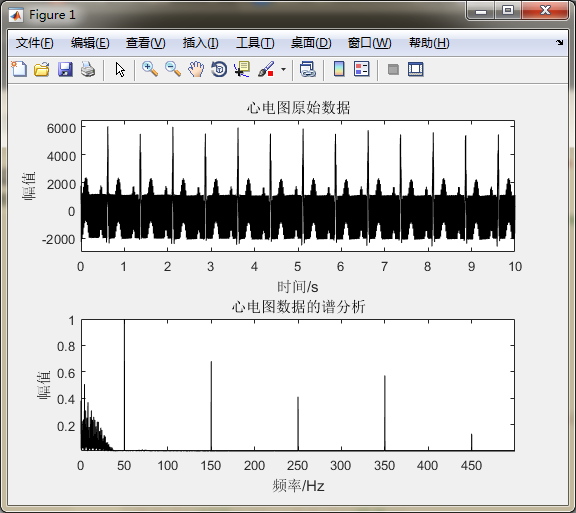576x513 pixels.
Task: Click the -2000 tick label on upper plot
Action: 59,240
